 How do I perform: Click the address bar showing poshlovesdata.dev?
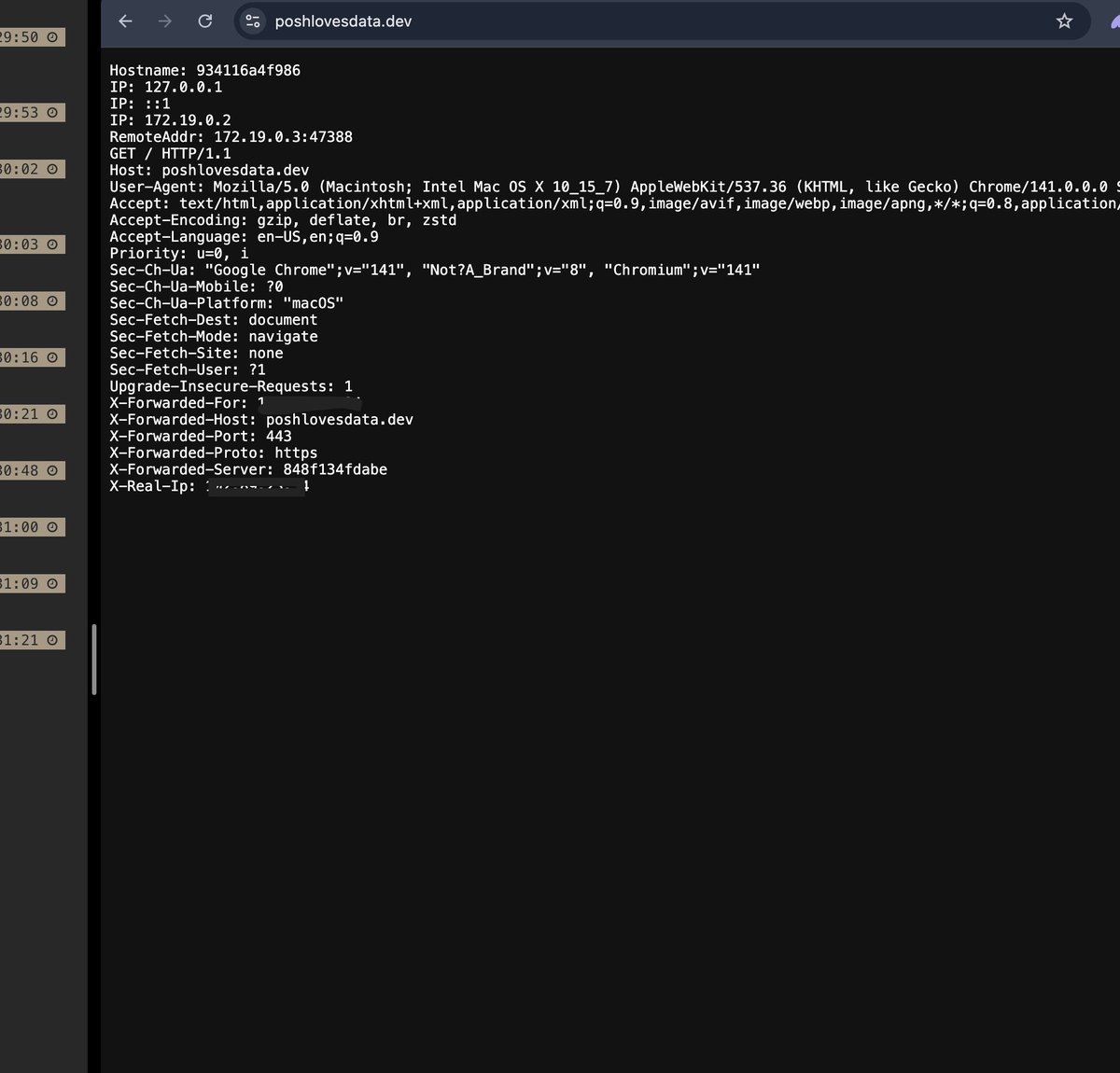[345, 21]
